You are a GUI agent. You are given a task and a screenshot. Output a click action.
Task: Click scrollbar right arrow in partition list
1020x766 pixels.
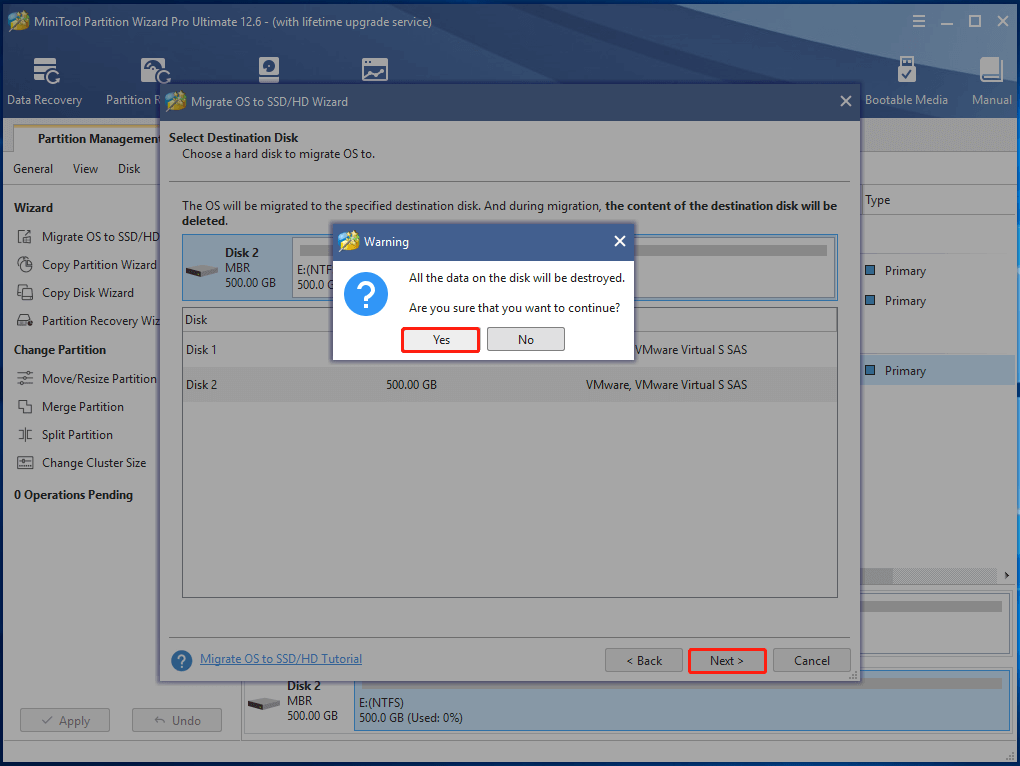pyautogui.click(x=1006, y=575)
